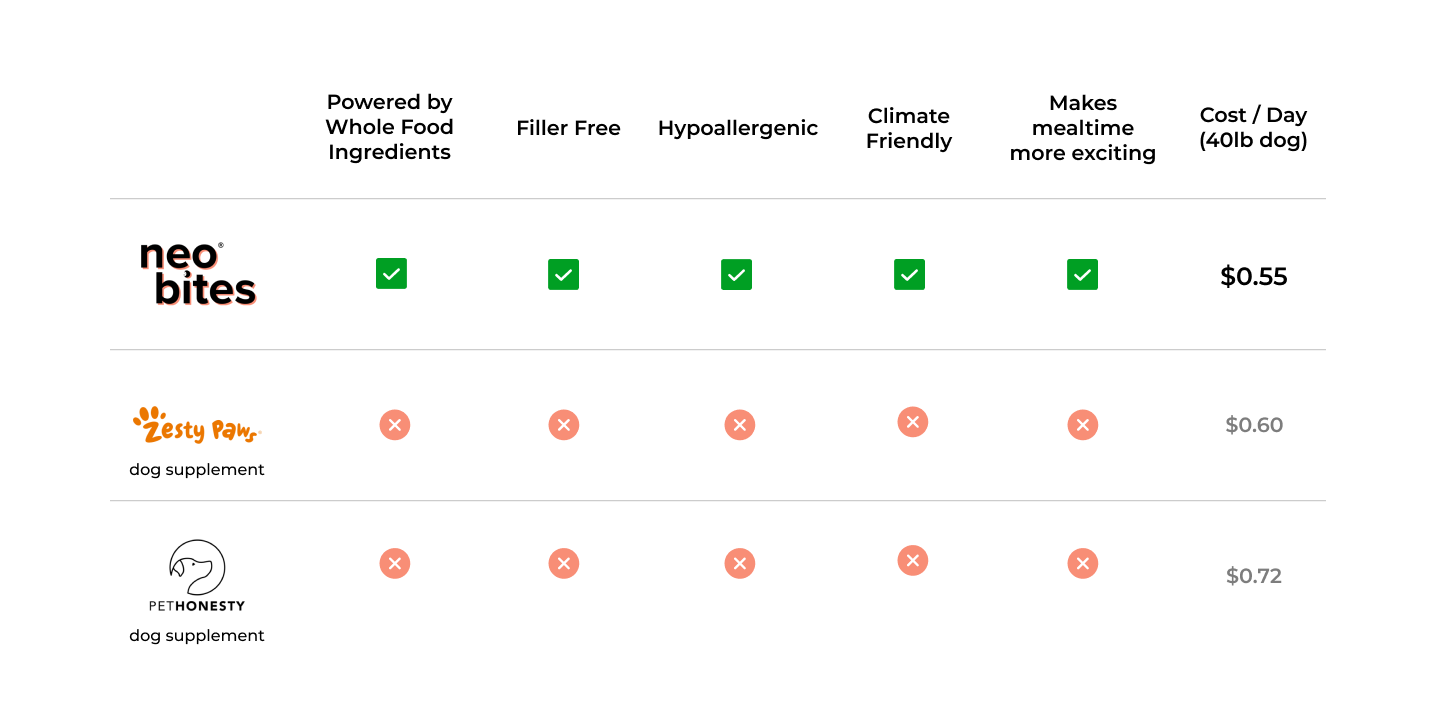This screenshot has height=709, width=1438.
Task: Click PetHonesty Whole Food Ingredients red X
Action: [395, 563]
